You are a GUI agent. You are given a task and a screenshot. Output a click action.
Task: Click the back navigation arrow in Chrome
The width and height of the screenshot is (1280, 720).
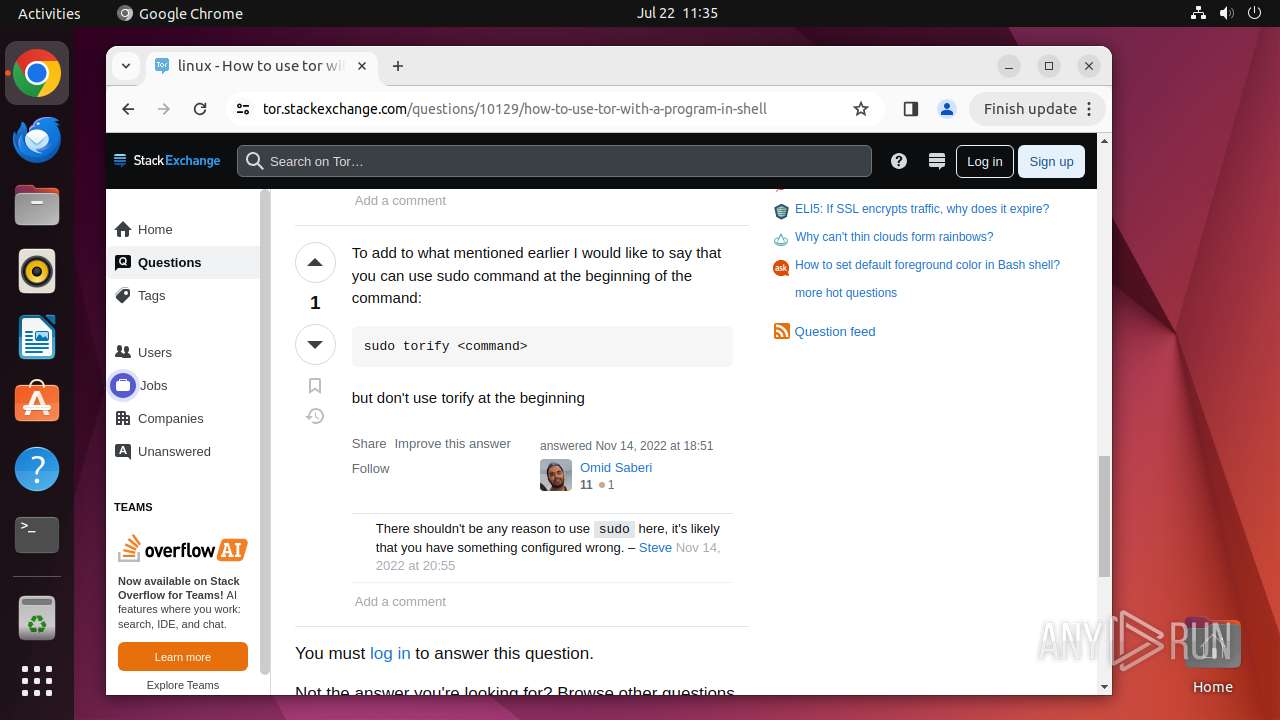128,109
